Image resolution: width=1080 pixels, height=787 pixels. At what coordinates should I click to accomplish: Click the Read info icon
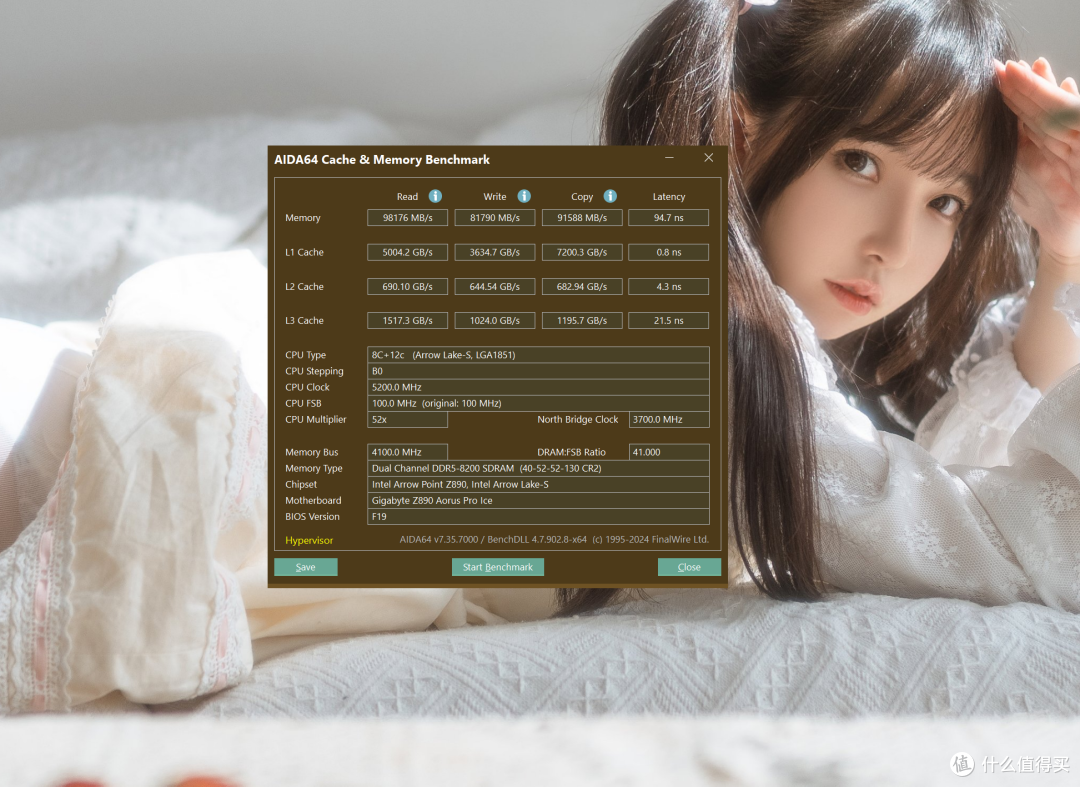pos(435,196)
